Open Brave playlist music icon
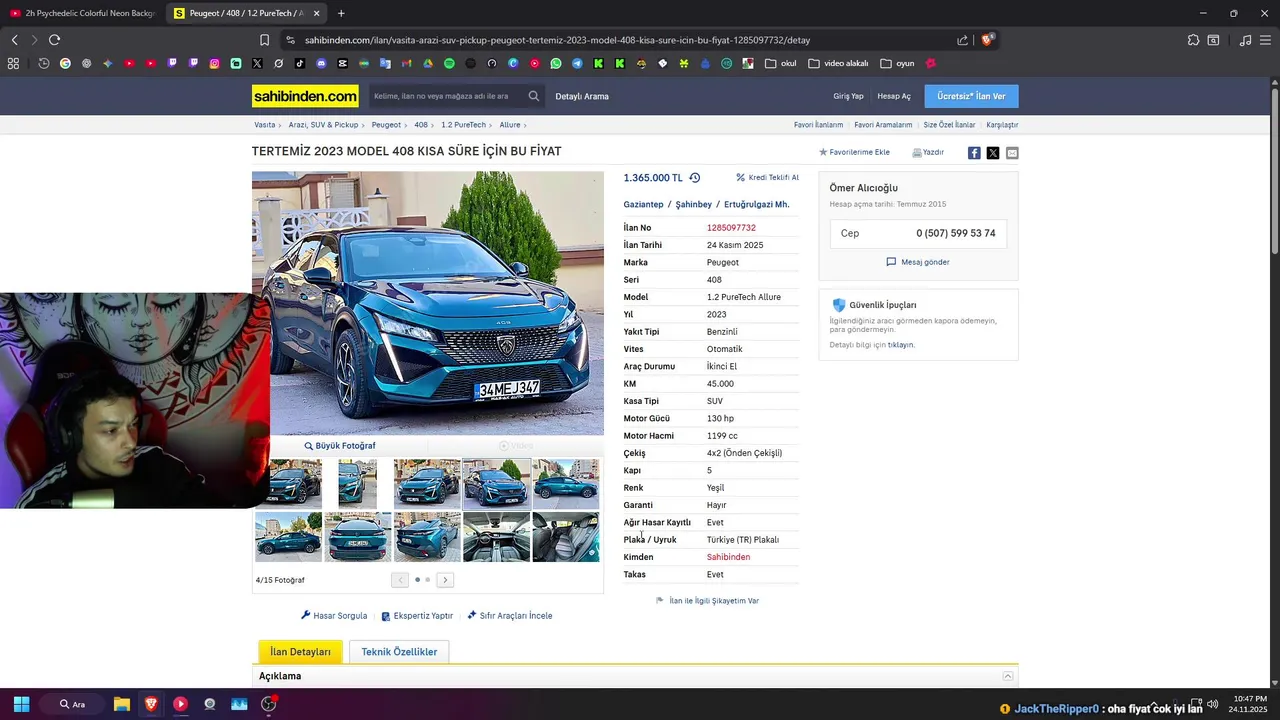Image resolution: width=1280 pixels, height=720 pixels. [x=1245, y=40]
